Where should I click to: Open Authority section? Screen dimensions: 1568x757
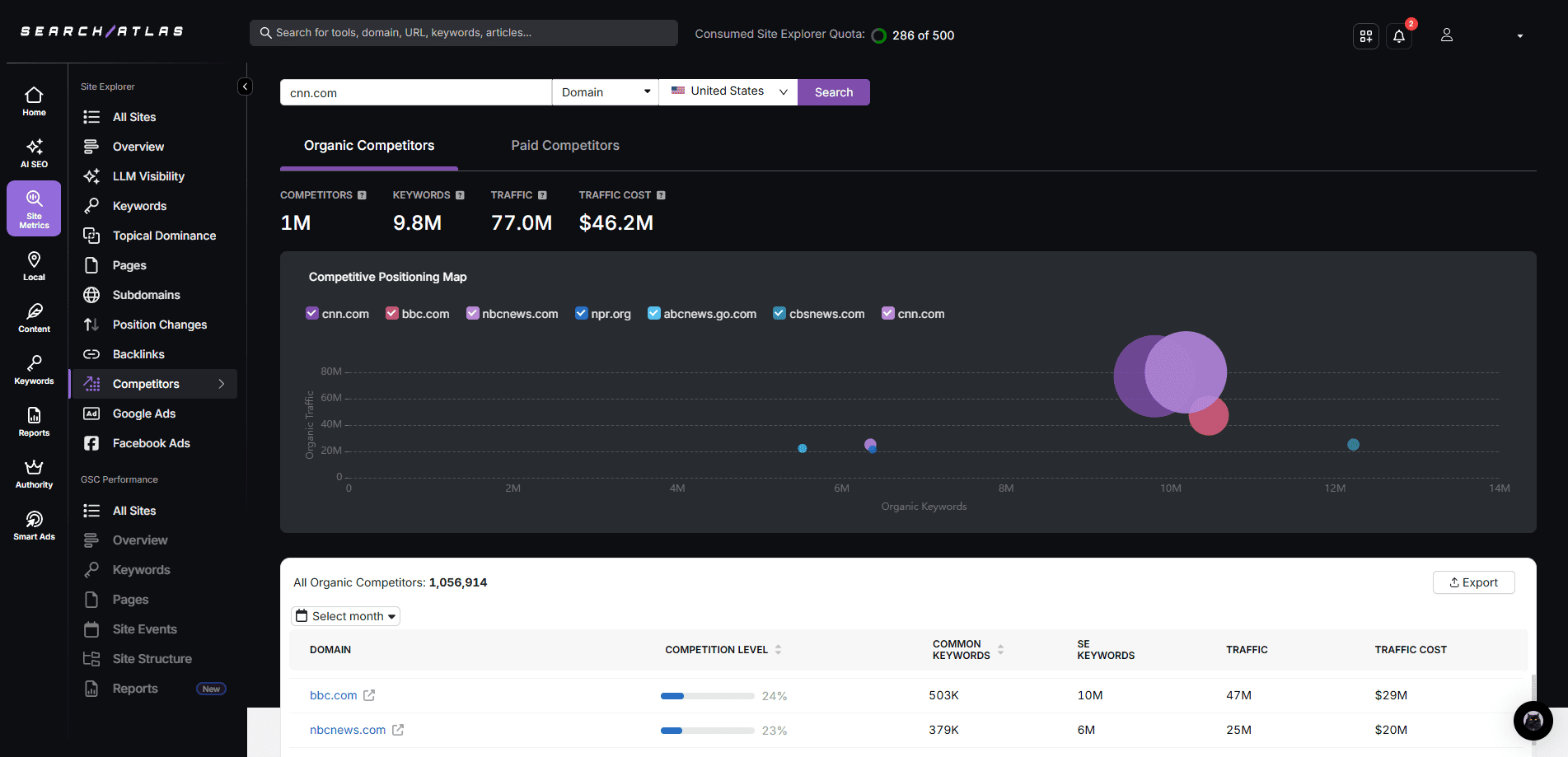click(x=34, y=474)
